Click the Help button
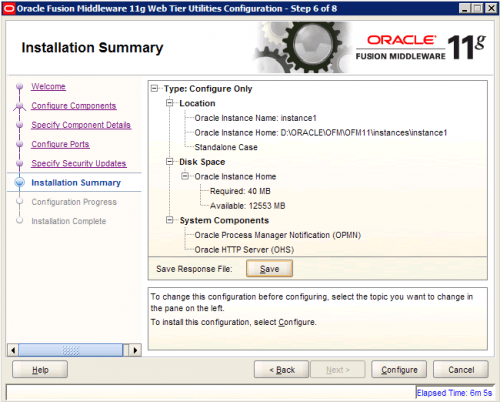The image size is (500, 402). click(x=40, y=370)
